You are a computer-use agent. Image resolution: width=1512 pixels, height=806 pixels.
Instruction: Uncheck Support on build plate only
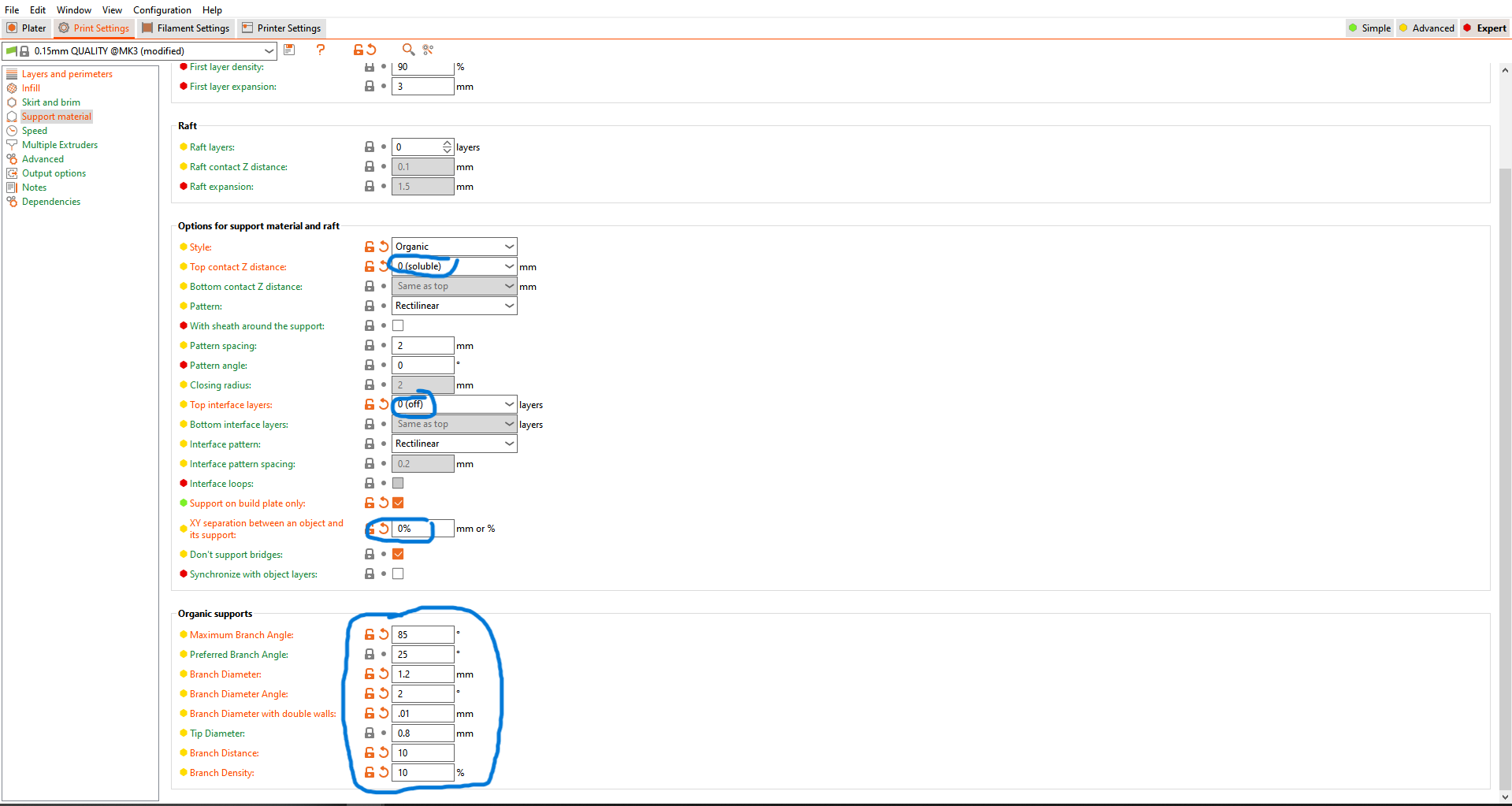(x=398, y=503)
